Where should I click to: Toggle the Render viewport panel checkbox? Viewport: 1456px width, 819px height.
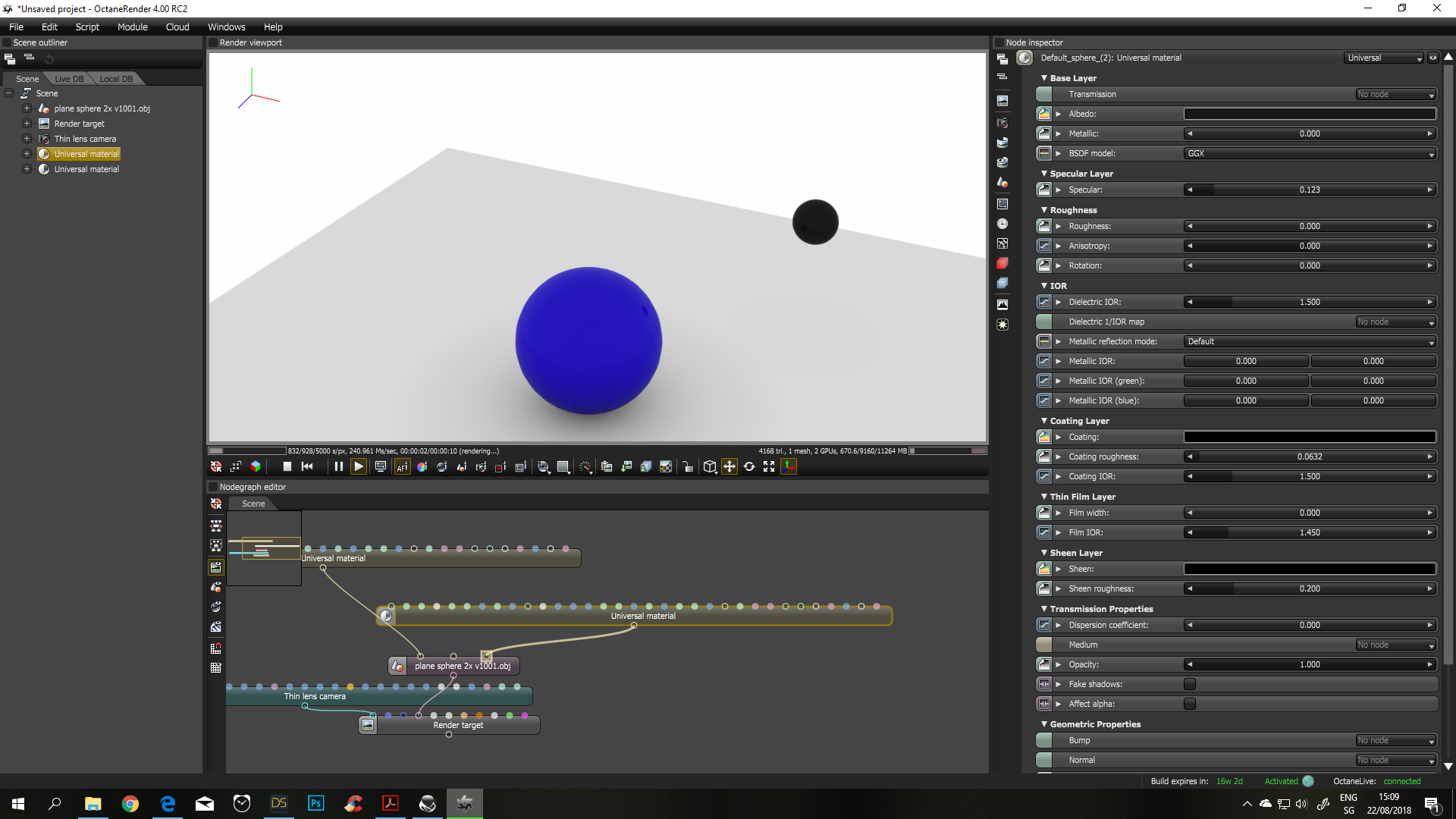(x=213, y=42)
